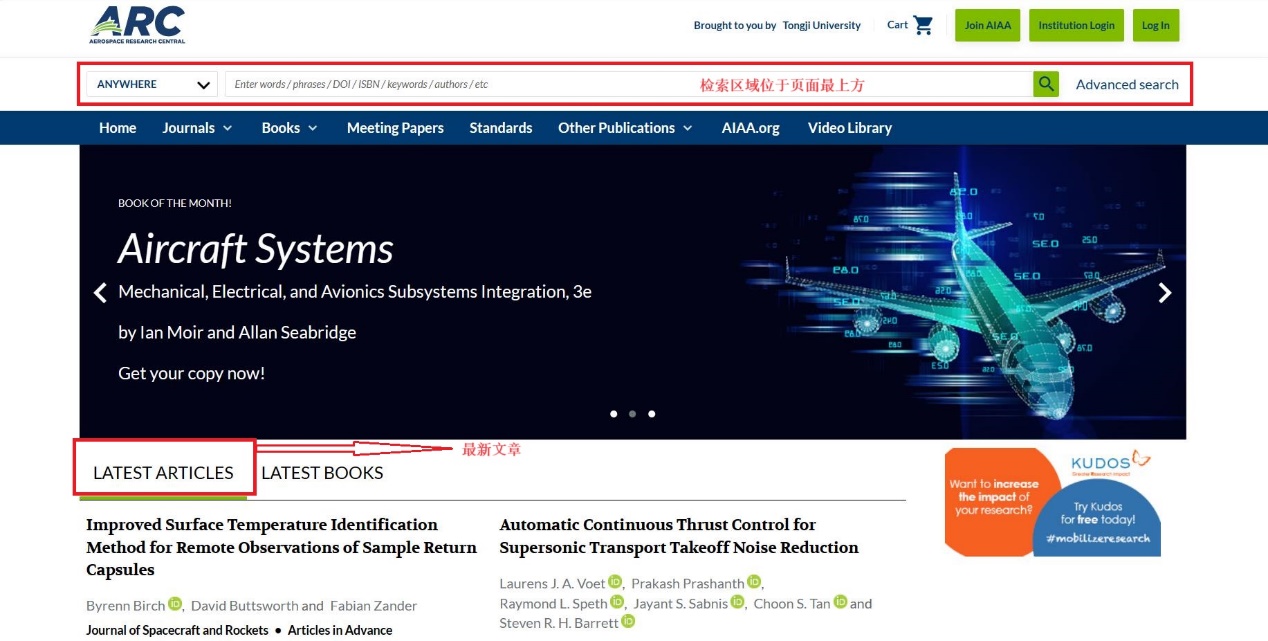Viewport: 1268px width, 641px height.
Task: Open Video Library in navigation bar
Action: [850, 128]
